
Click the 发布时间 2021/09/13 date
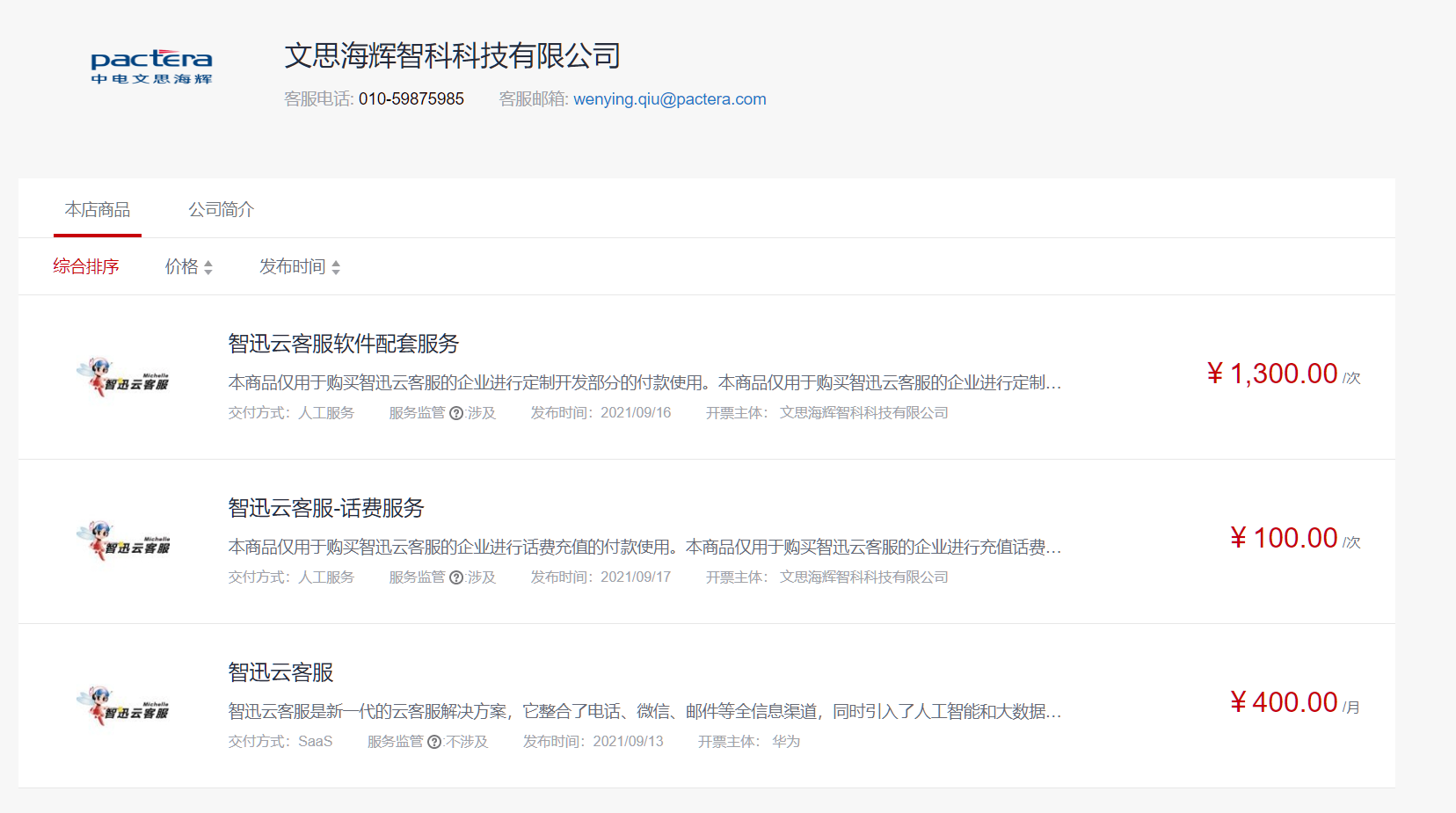(x=593, y=742)
